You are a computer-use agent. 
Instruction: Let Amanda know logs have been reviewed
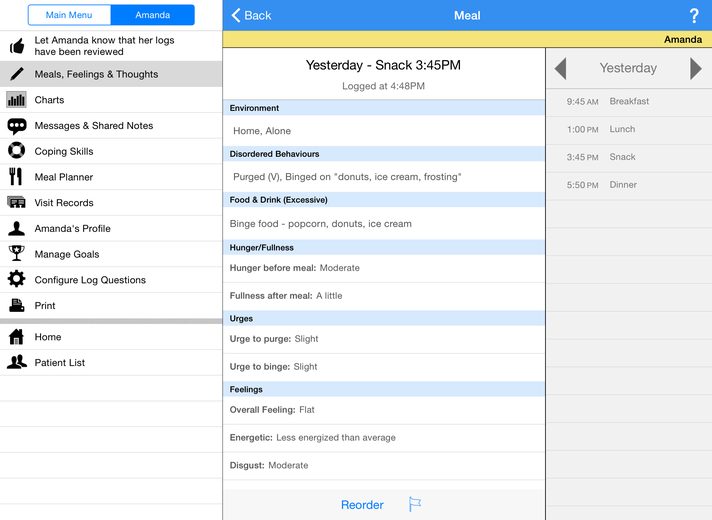(111, 46)
